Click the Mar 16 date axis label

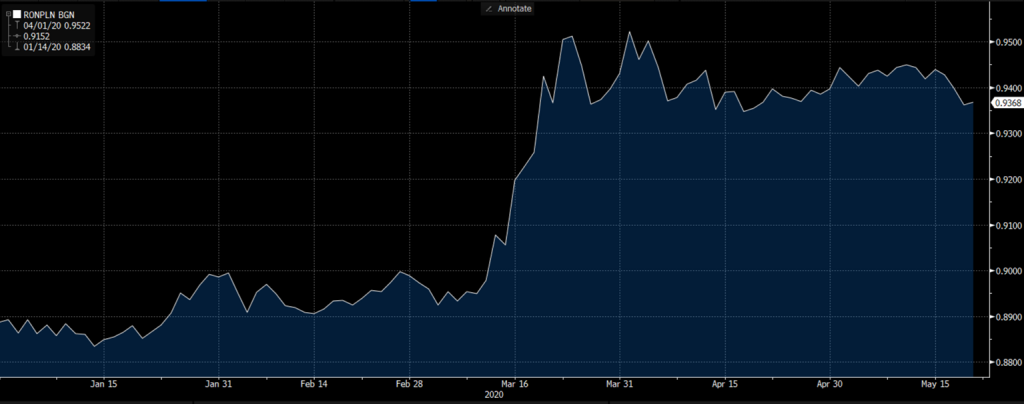tap(514, 383)
